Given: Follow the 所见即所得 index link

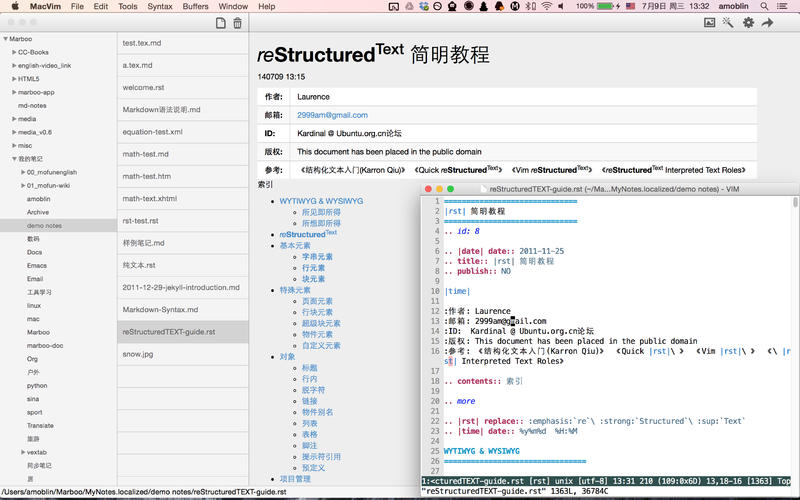Looking at the screenshot, I should 321,212.
